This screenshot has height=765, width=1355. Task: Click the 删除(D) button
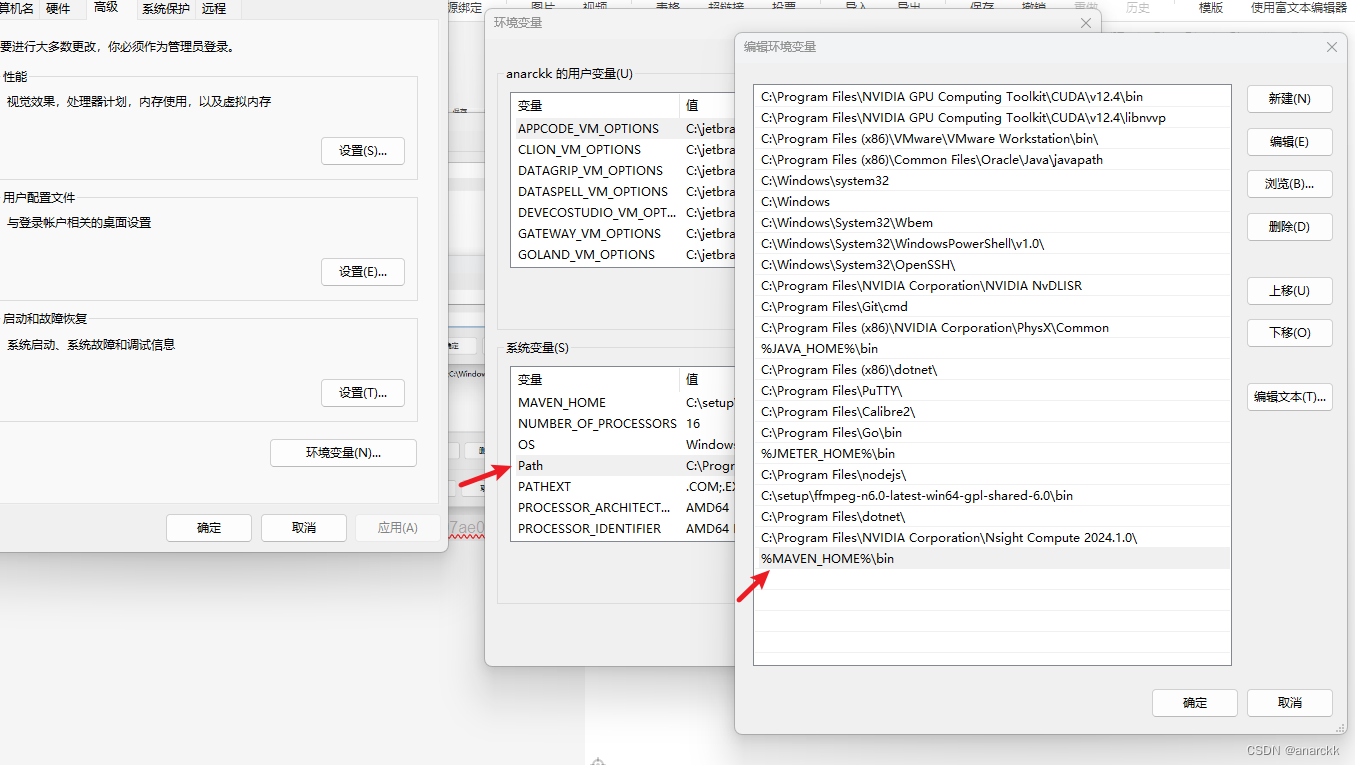[x=1289, y=227]
